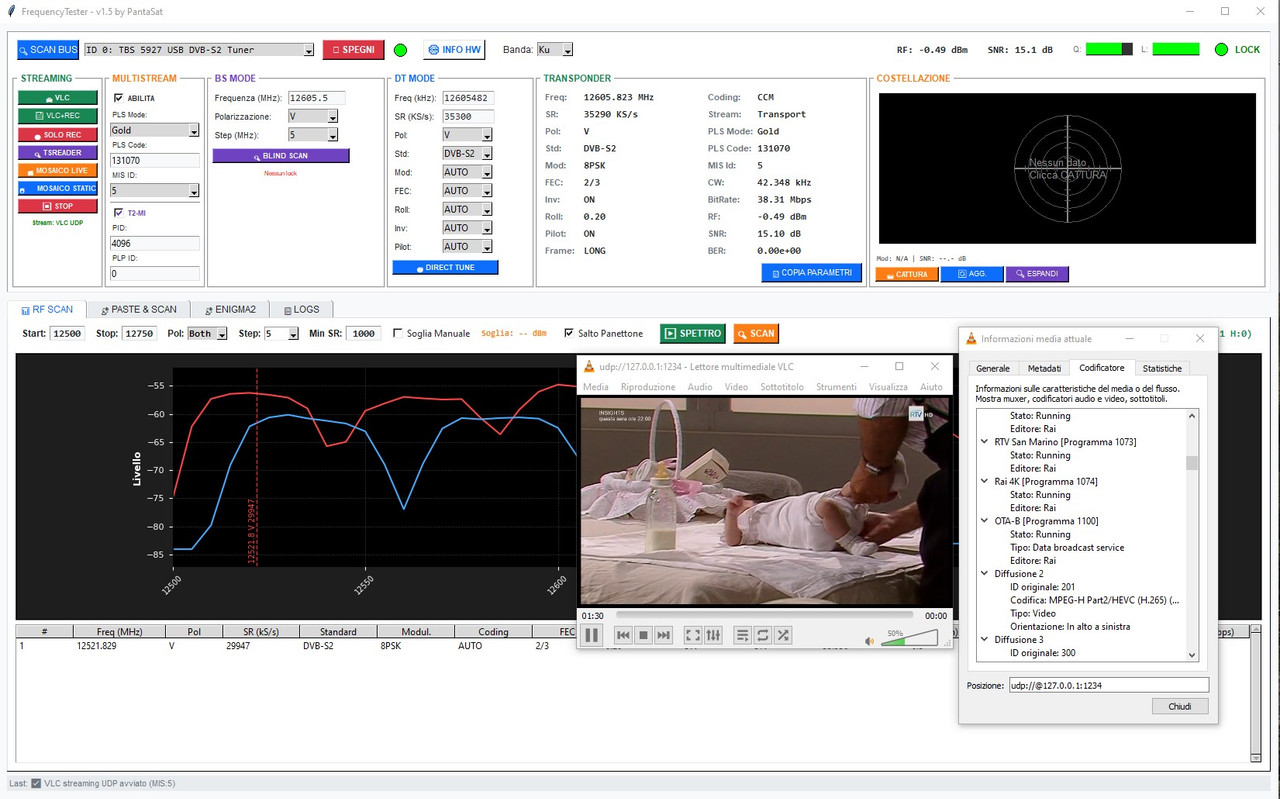The height and width of the screenshot is (799, 1280).
Task: Stop playback in the VLC player
Action: pyautogui.click(x=643, y=635)
